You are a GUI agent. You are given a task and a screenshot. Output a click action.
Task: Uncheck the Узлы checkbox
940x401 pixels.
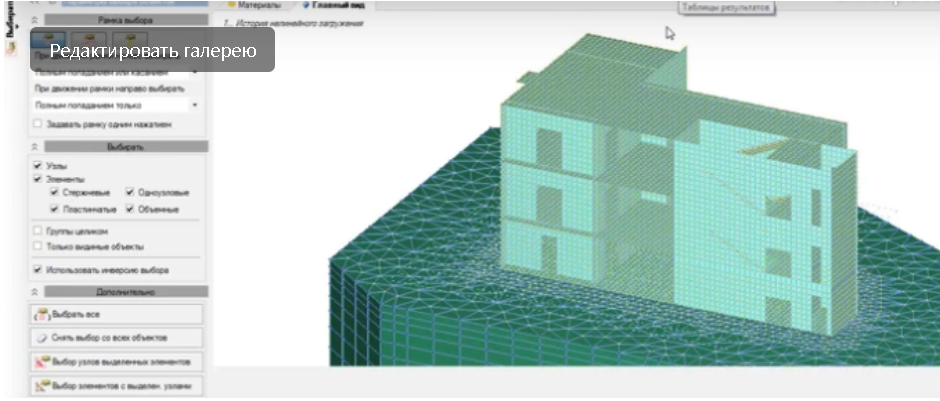tap(38, 165)
